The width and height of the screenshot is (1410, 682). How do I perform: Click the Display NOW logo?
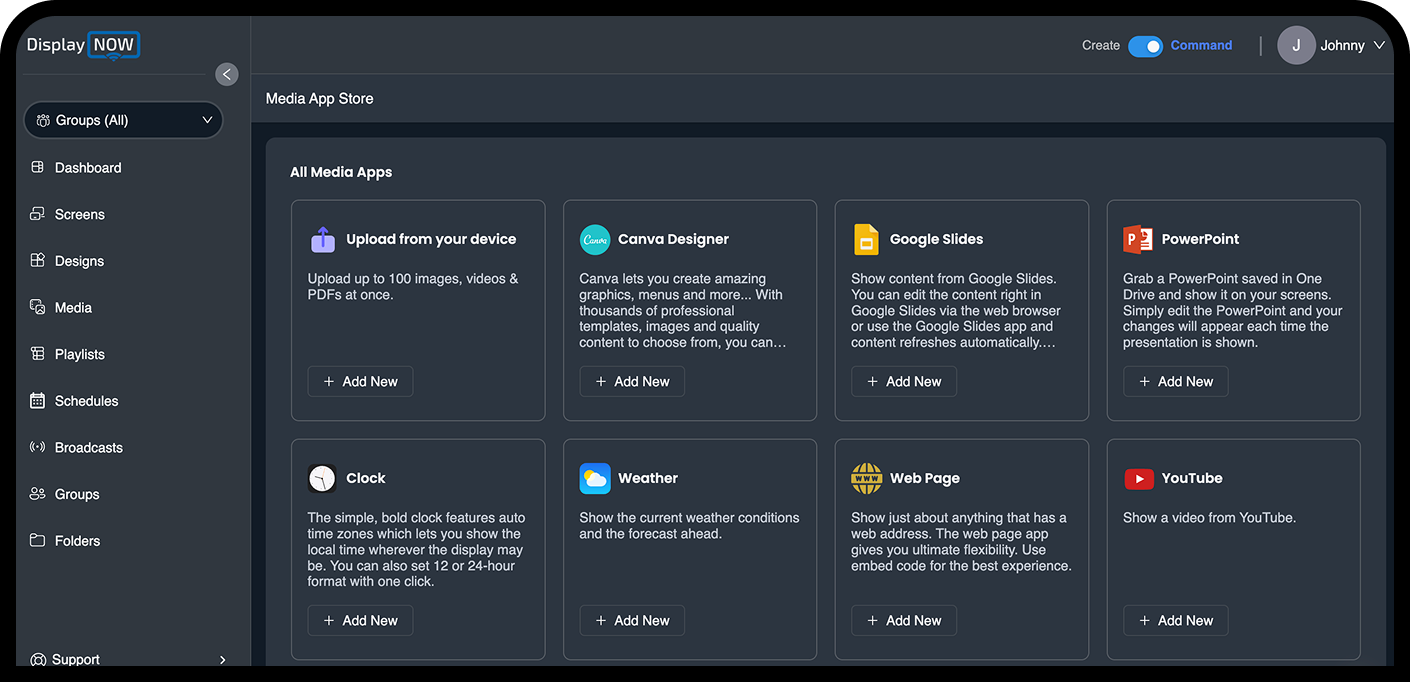83,45
